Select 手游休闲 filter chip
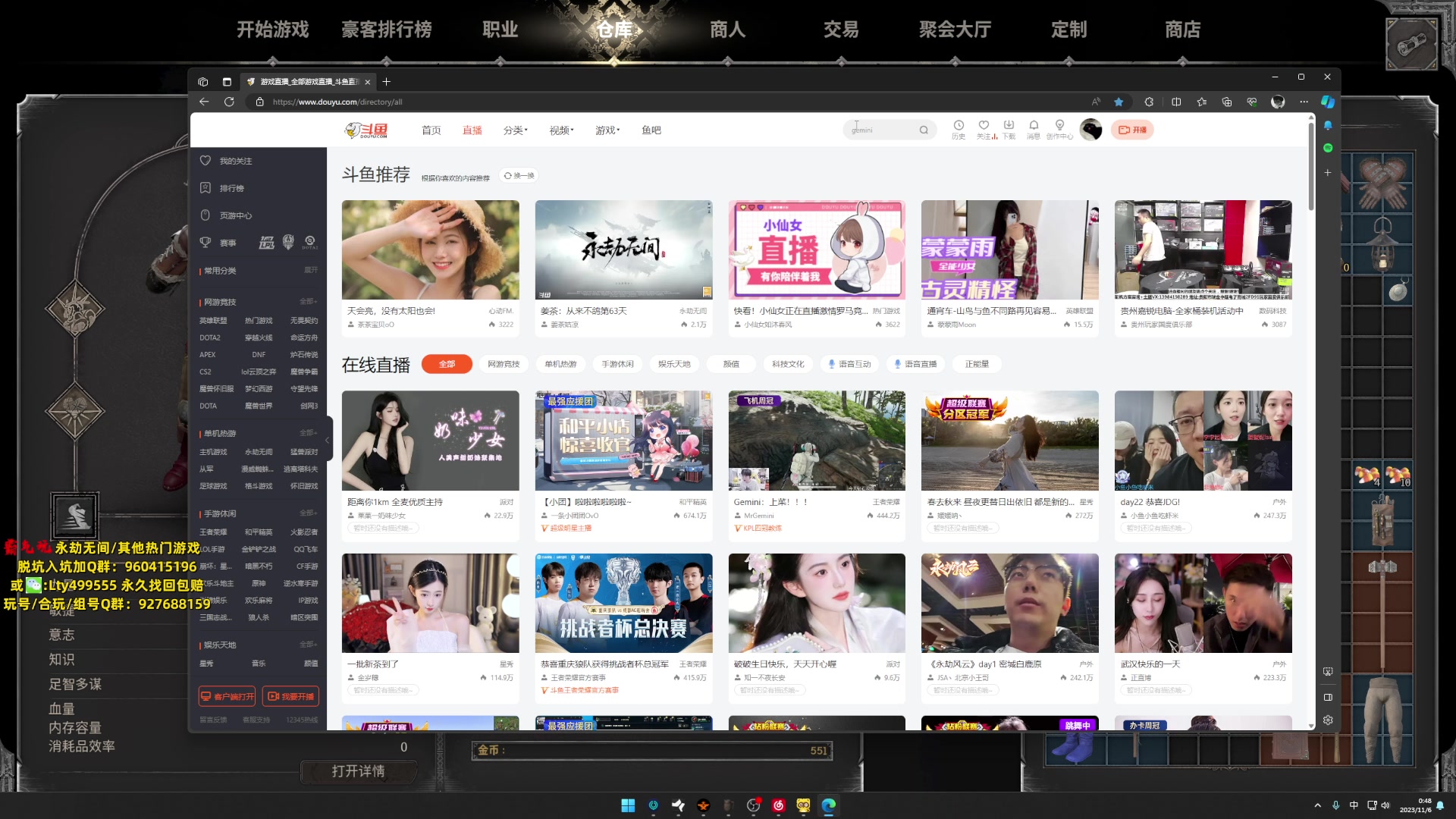Screen dimensions: 1456x819 617,364
